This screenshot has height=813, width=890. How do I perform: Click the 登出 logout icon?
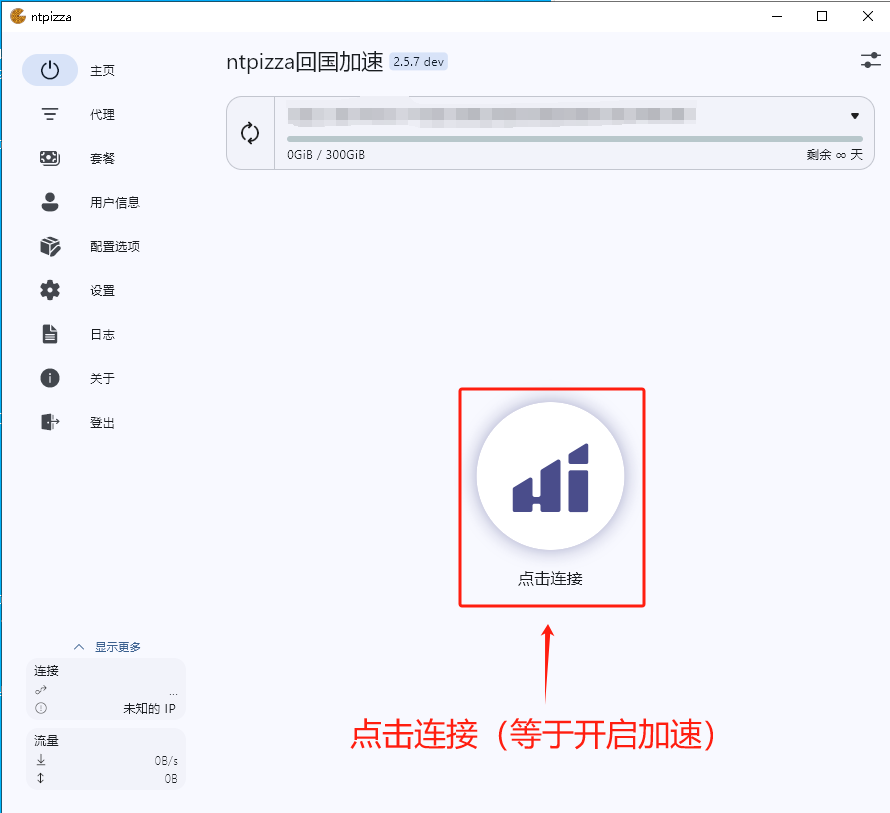[50, 422]
